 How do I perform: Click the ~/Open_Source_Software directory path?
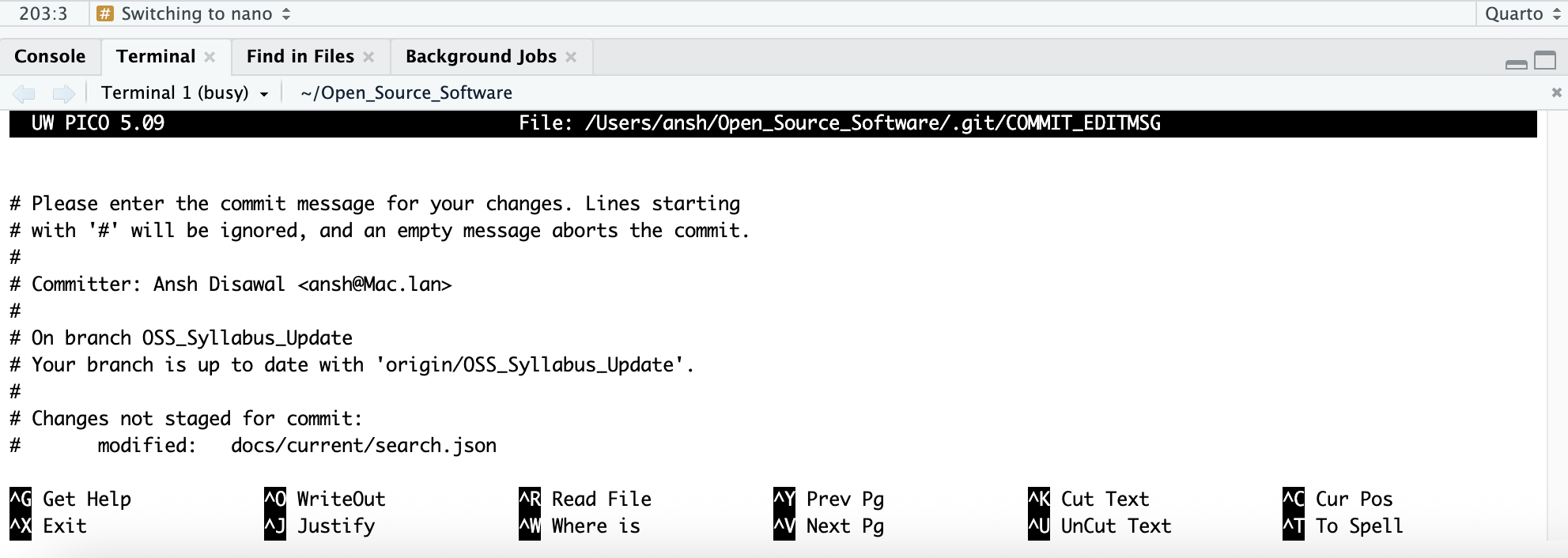click(406, 93)
